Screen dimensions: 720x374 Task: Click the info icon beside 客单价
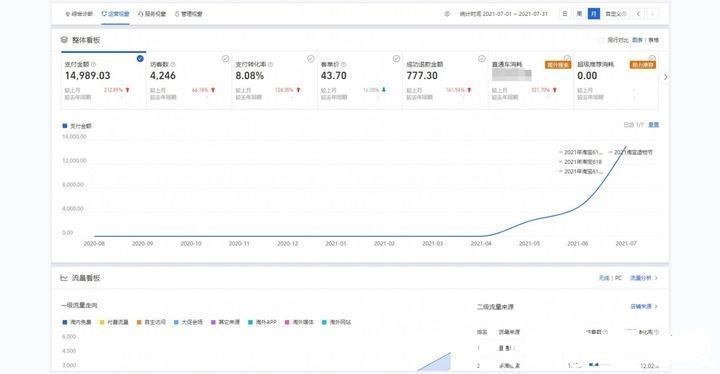click(x=343, y=65)
